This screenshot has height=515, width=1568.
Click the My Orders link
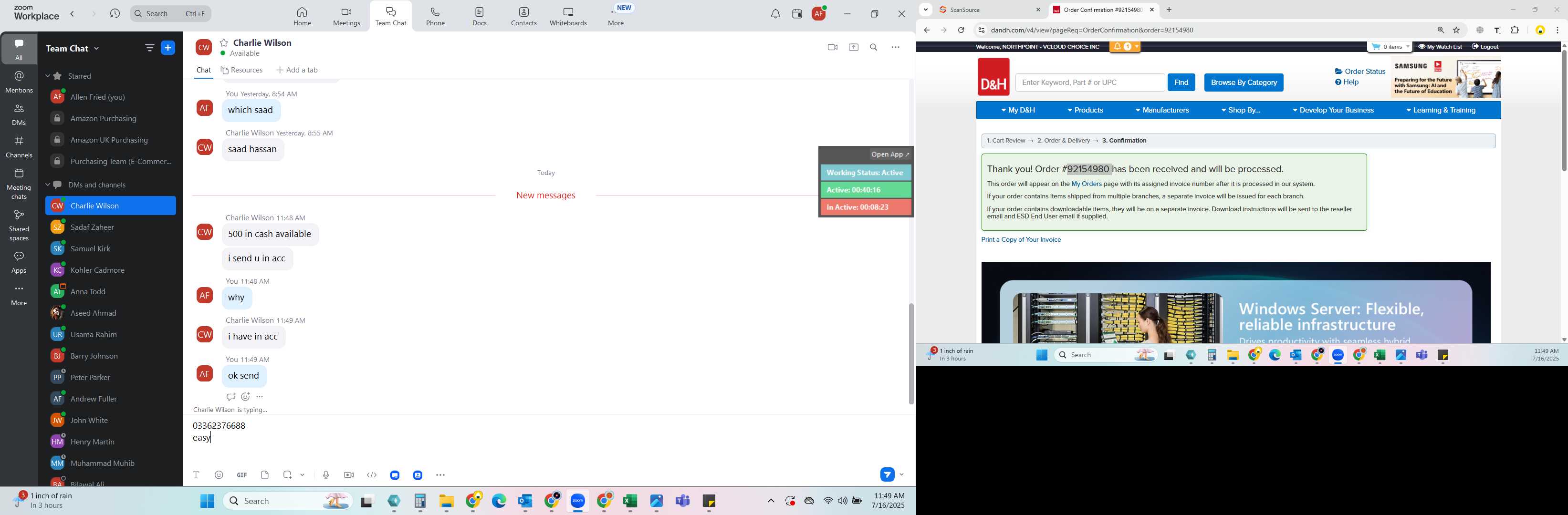click(1086, 184)
